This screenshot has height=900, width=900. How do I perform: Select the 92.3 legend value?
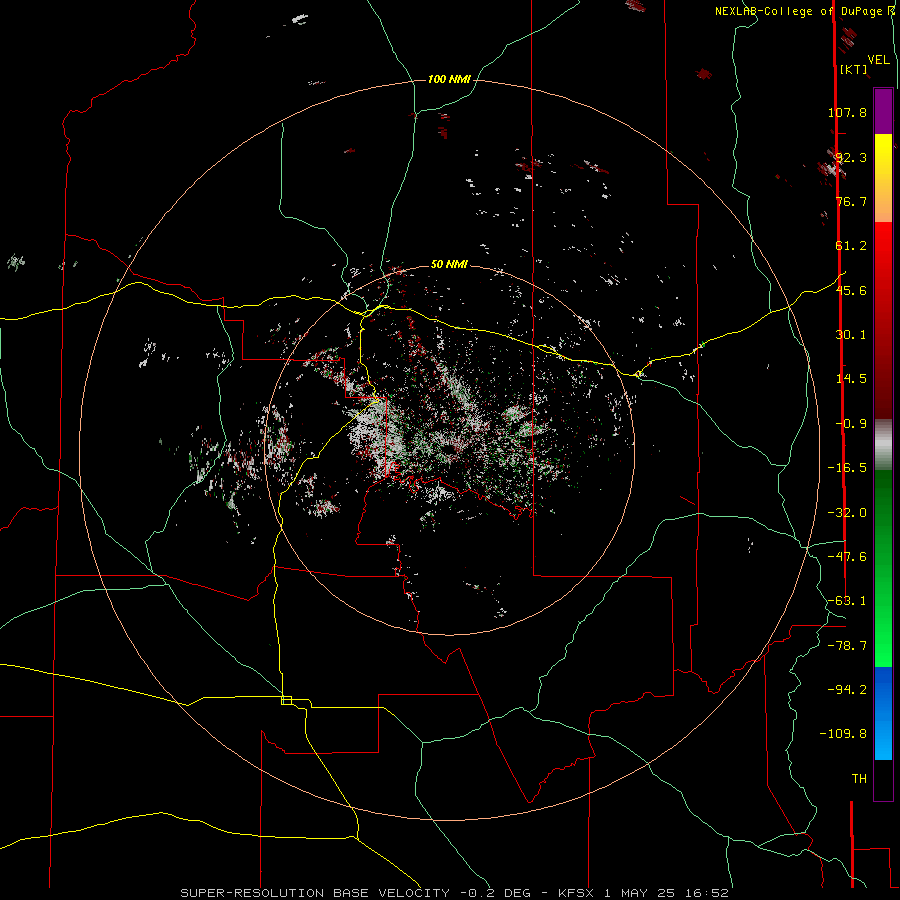click(850, 157)
